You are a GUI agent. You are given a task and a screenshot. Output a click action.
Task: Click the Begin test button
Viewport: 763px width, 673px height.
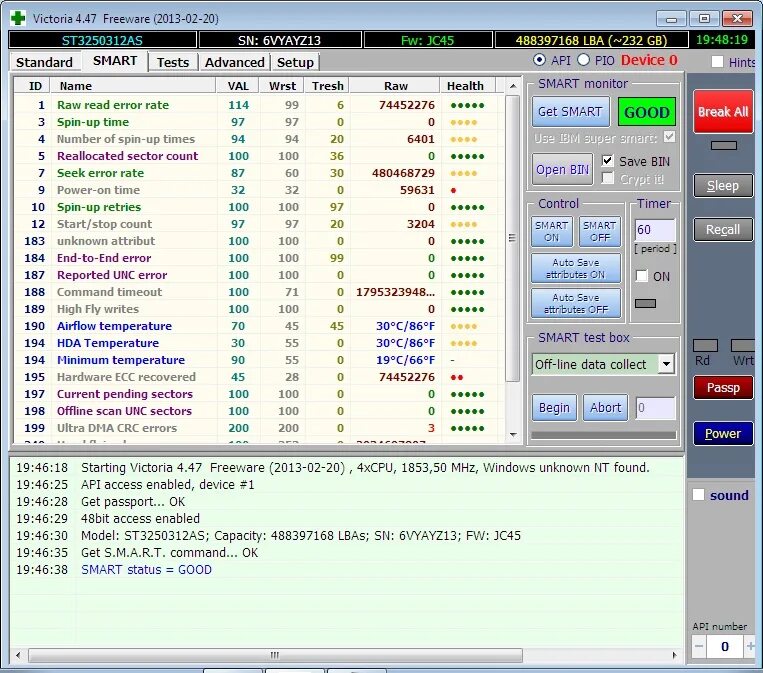(x=554, y=407)
